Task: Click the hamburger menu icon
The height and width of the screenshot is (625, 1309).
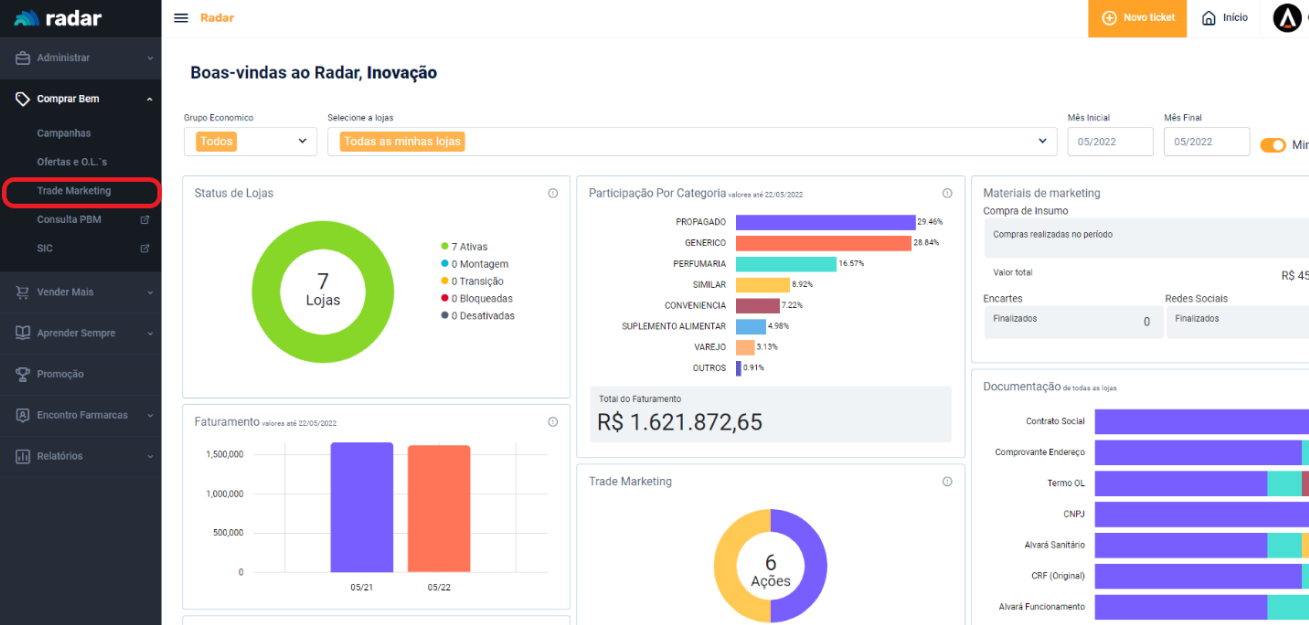Action: (181, 18)
